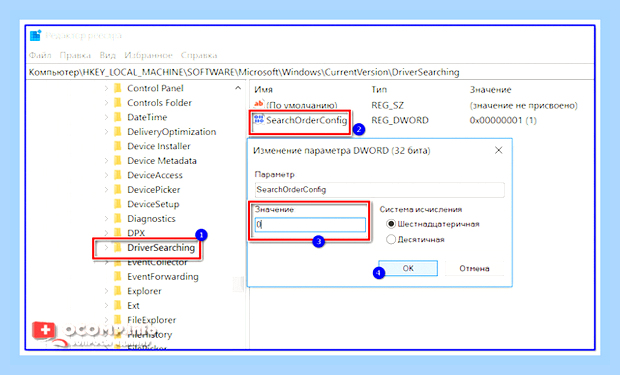This screenshot has height=375, width=620.
Task: Click the Параметр name field SearchOrderConfig
Action: 380,189
